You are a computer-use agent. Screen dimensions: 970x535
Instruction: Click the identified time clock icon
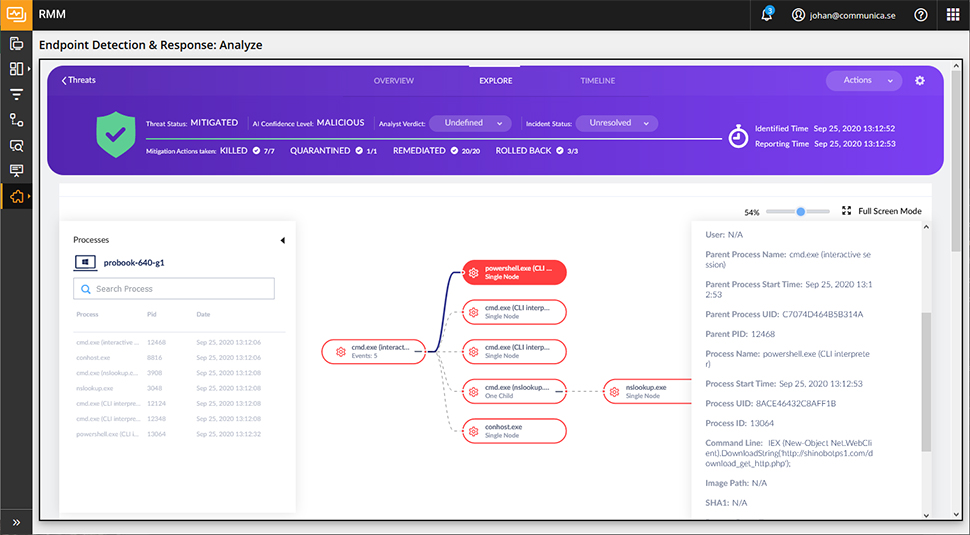click(x=738, y=137)
